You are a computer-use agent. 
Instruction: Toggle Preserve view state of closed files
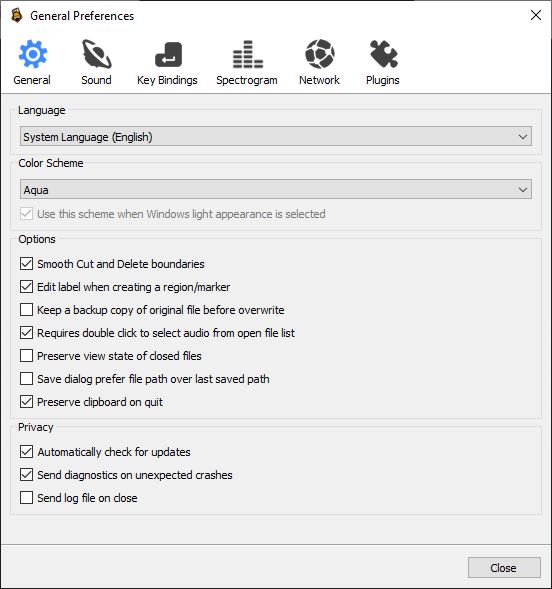point(26,356)
